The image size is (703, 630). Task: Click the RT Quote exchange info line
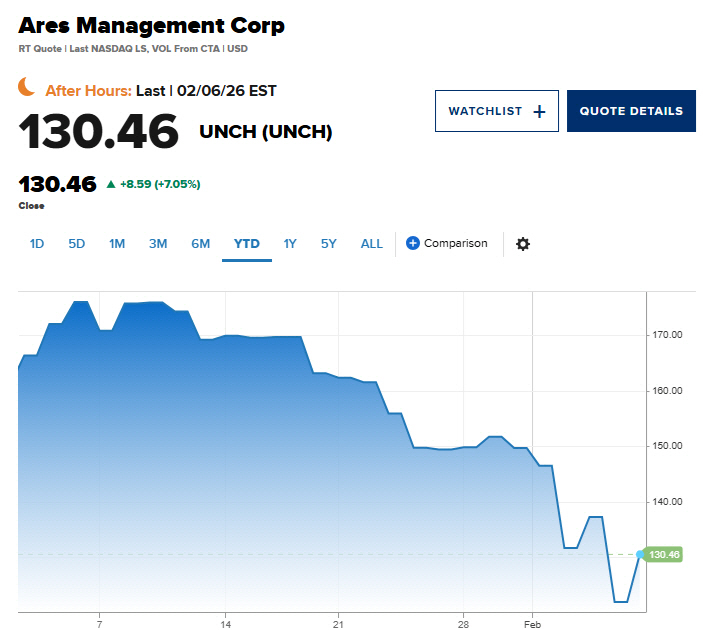pyautogui.click(x=133, y=49)
